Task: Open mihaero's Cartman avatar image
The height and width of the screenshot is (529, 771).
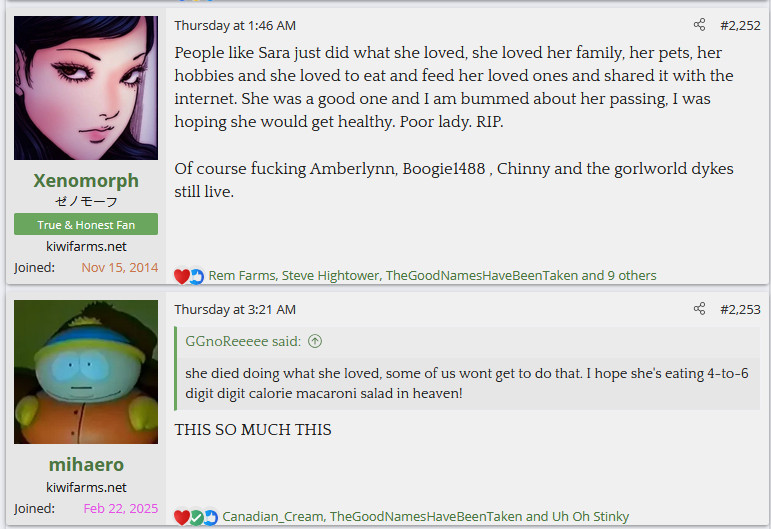Action: (x=86, y=372)
